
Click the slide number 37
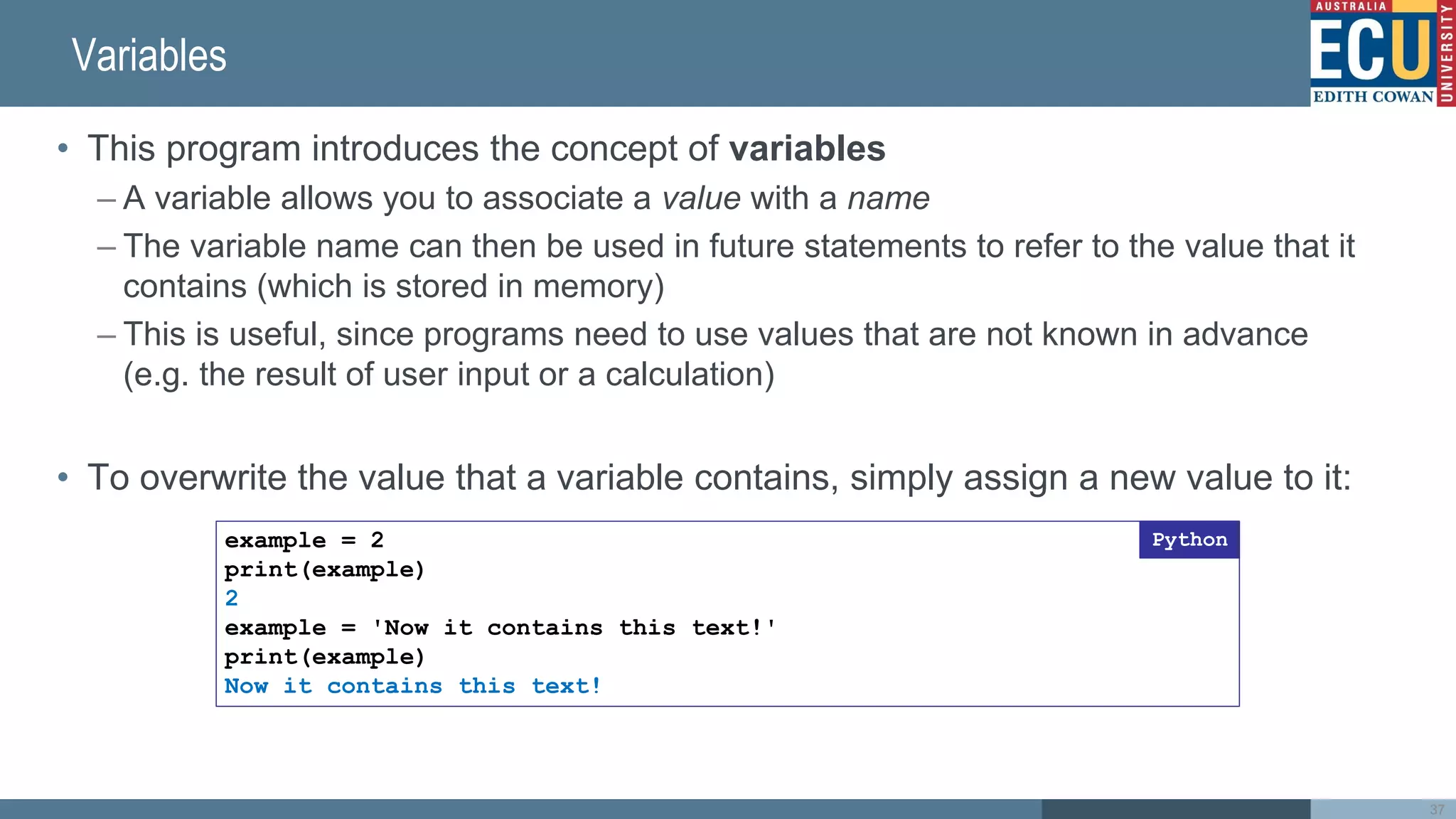1437,810
